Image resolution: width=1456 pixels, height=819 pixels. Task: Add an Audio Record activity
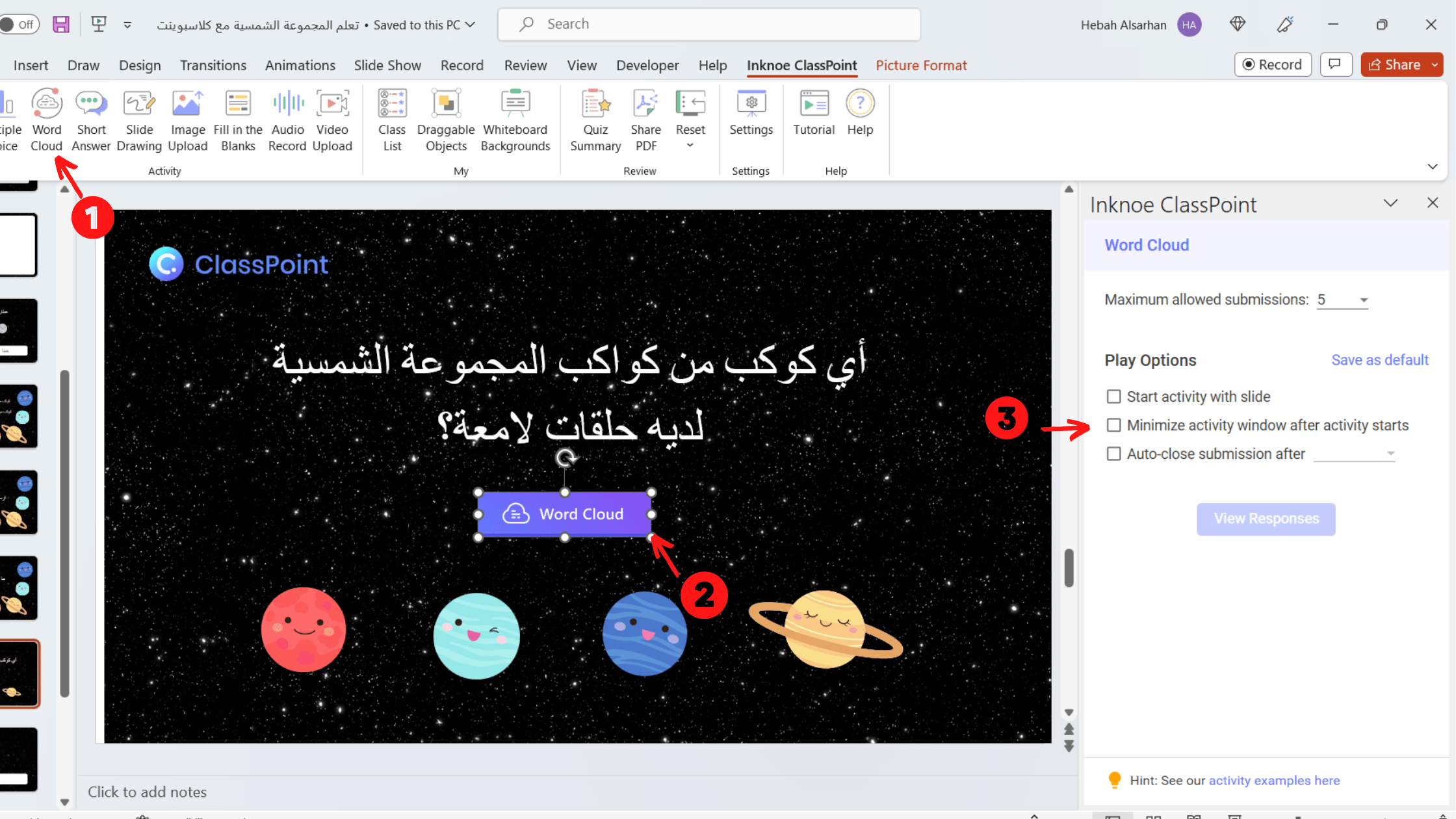point(287,121)
